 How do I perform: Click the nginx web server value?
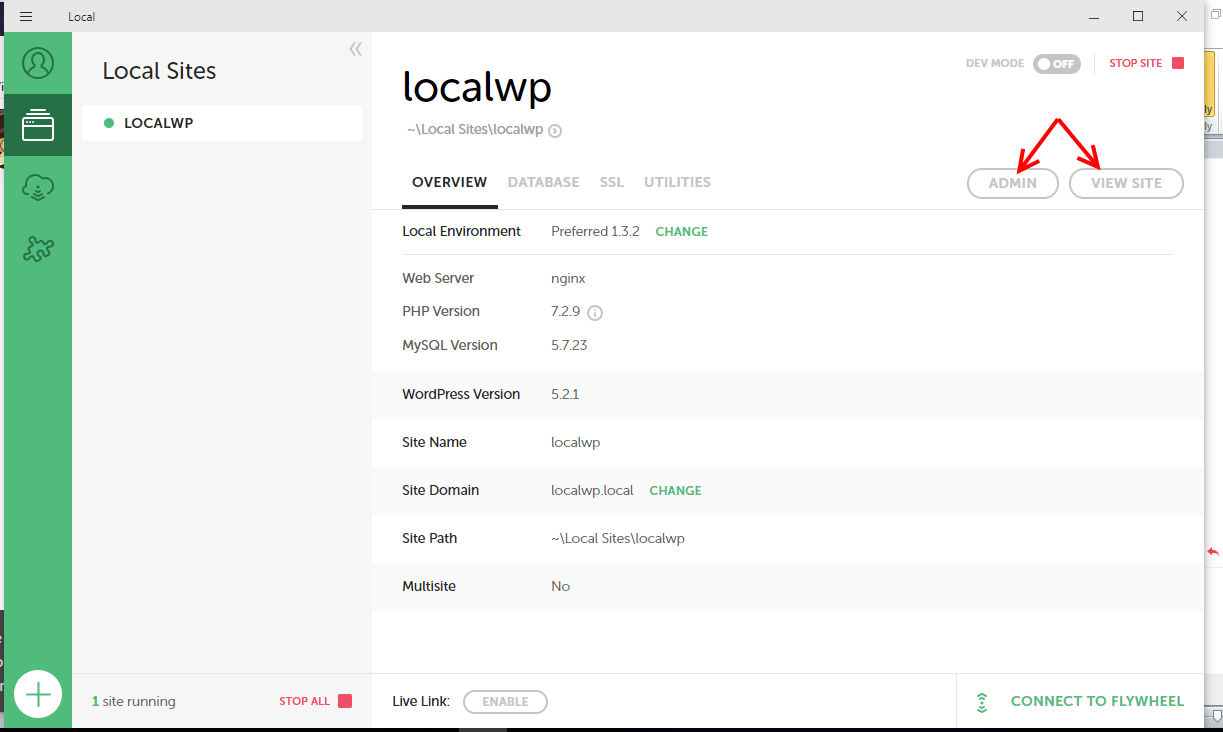[568, 279]
